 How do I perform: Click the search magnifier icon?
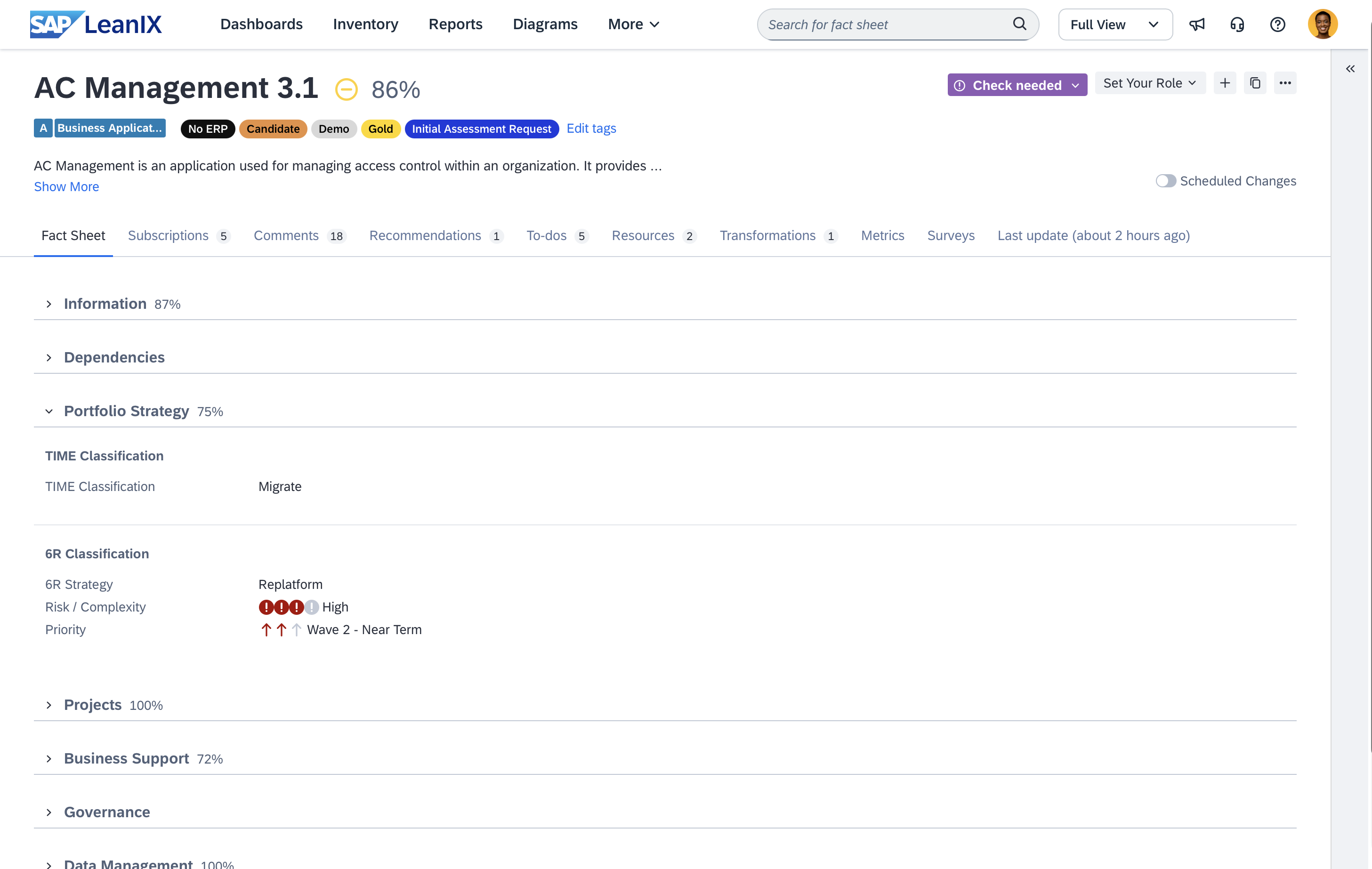(1019, 24)
